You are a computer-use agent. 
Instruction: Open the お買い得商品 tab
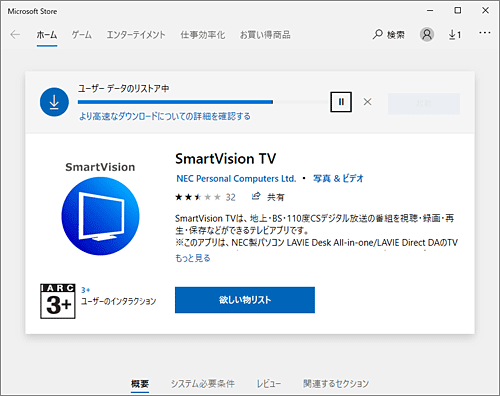265,35
